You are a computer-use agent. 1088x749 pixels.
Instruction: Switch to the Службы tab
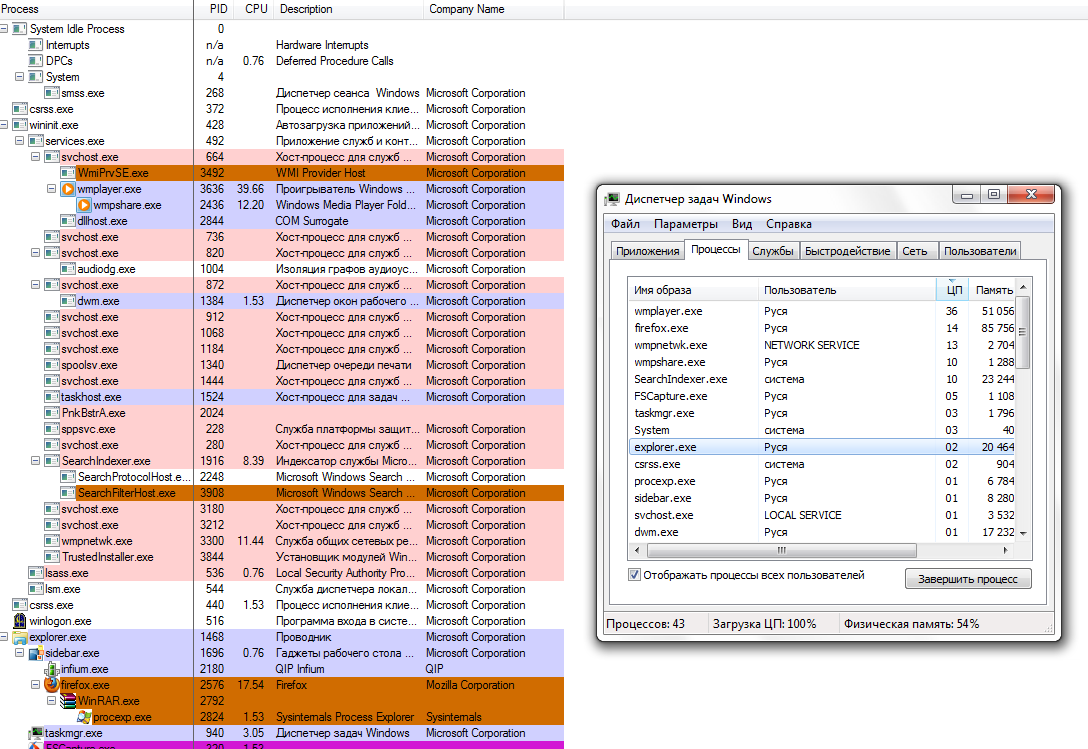pos(773,251)
